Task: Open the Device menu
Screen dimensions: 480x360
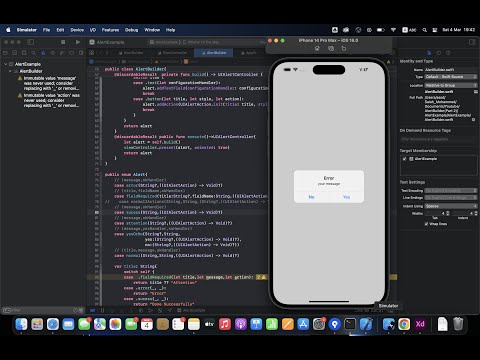Action: 77,30
